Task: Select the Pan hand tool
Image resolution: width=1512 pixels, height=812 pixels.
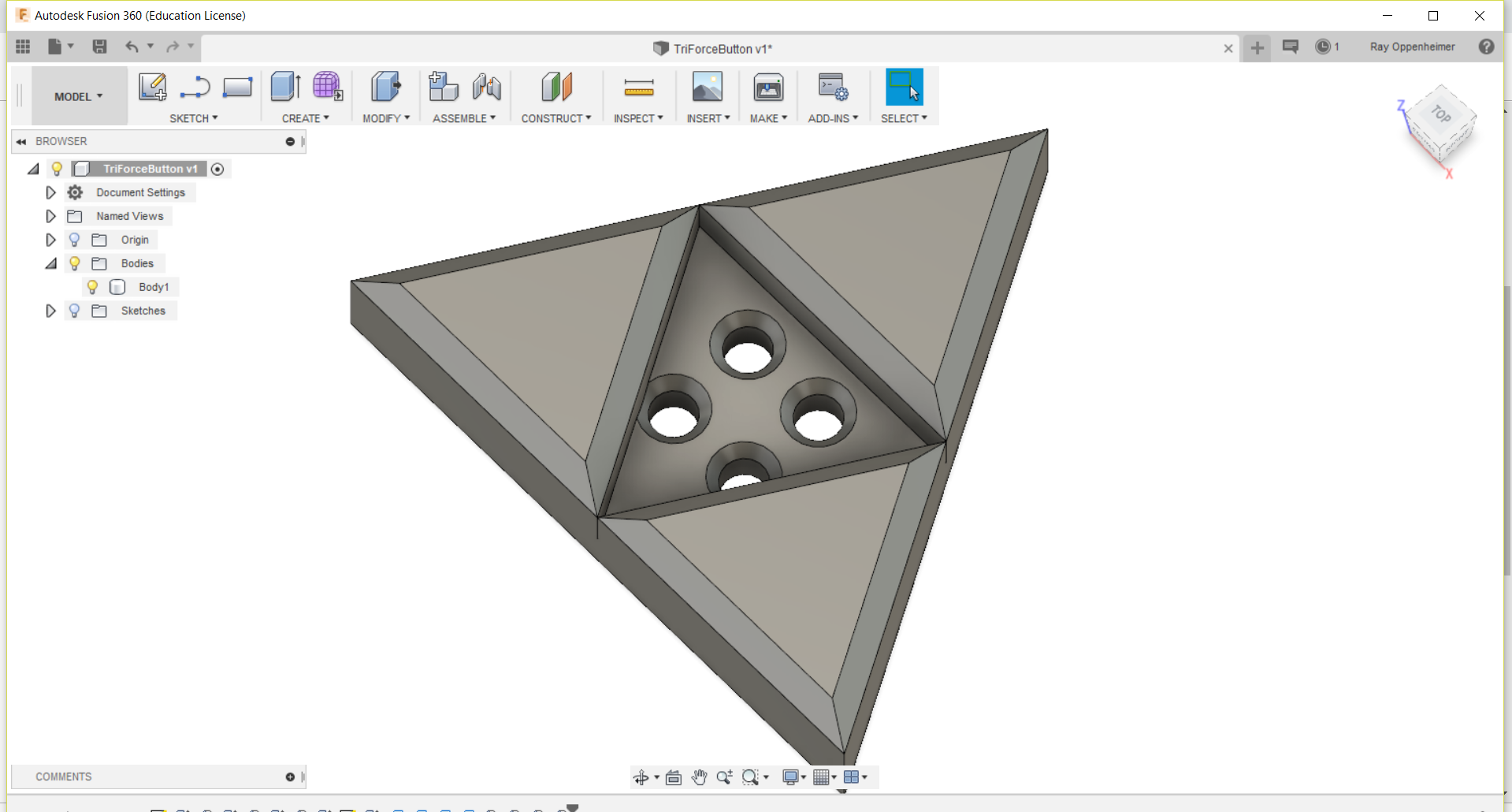Action: 700,777
